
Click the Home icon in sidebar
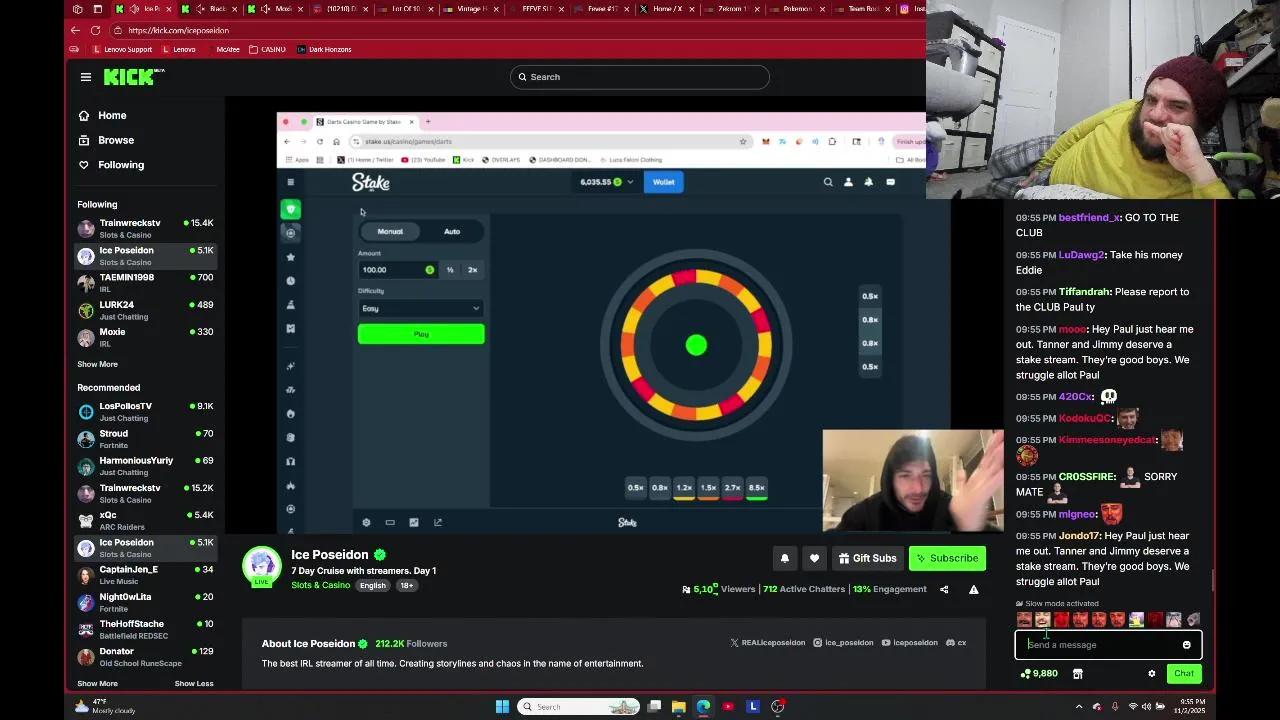tap(84, 116)
